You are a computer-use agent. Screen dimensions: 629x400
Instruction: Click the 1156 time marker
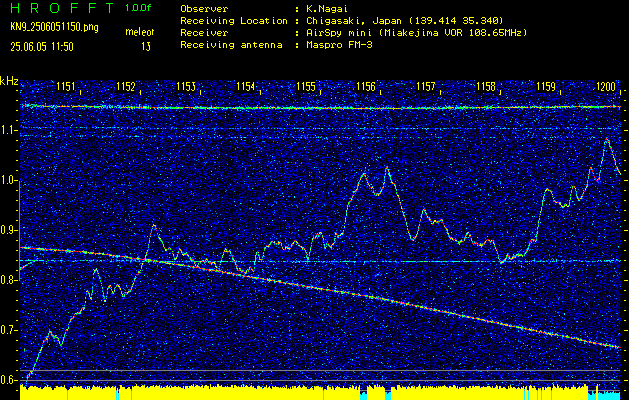click(x=366, y=86)
